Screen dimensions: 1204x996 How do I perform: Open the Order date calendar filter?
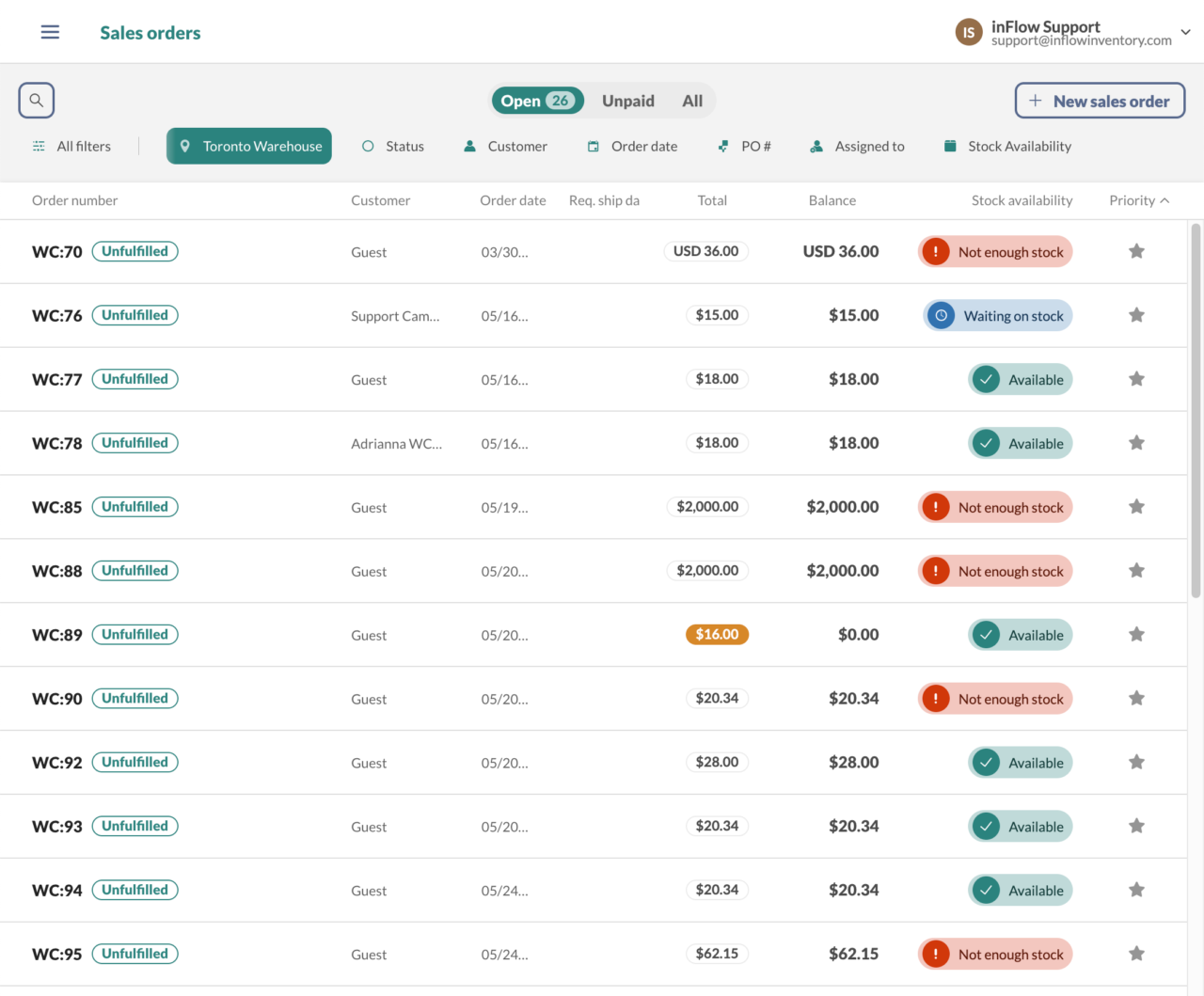(593, 146)
